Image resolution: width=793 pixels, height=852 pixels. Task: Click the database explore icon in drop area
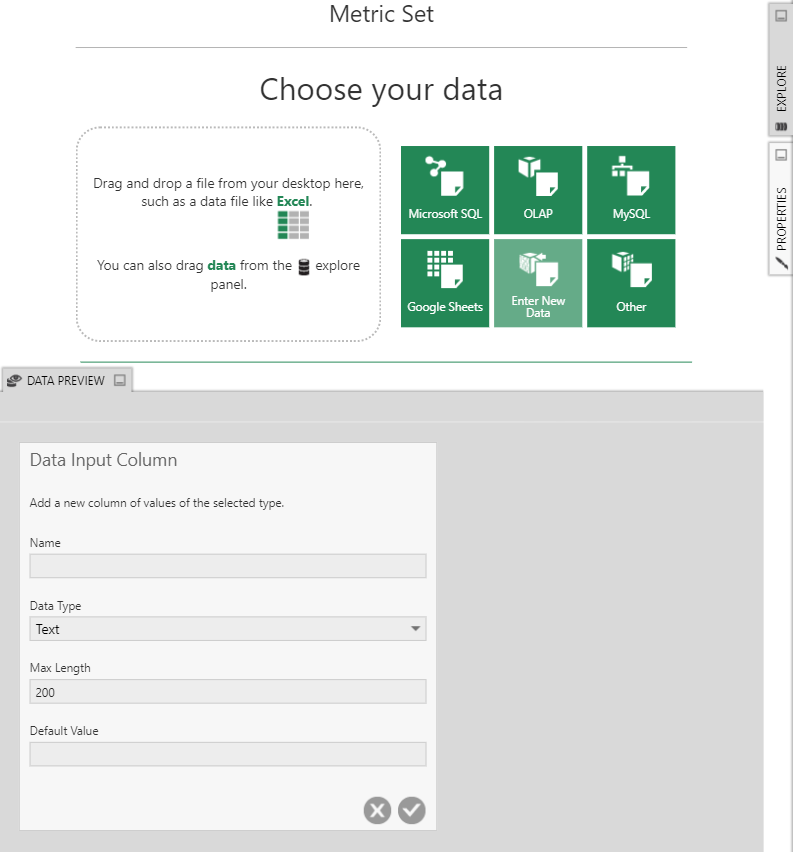click(x=304, y=267)
